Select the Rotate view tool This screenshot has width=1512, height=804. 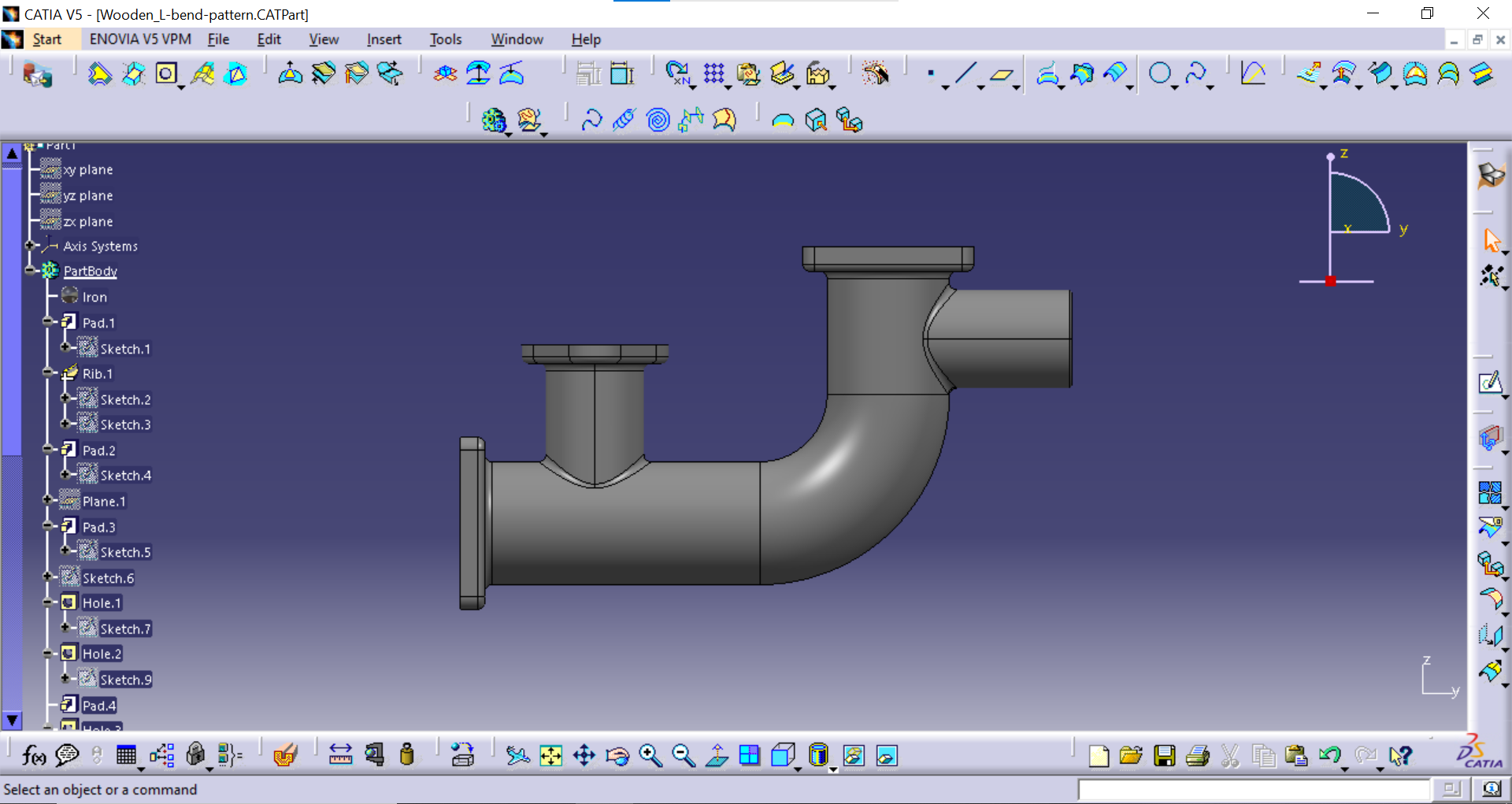click(617, 756)
